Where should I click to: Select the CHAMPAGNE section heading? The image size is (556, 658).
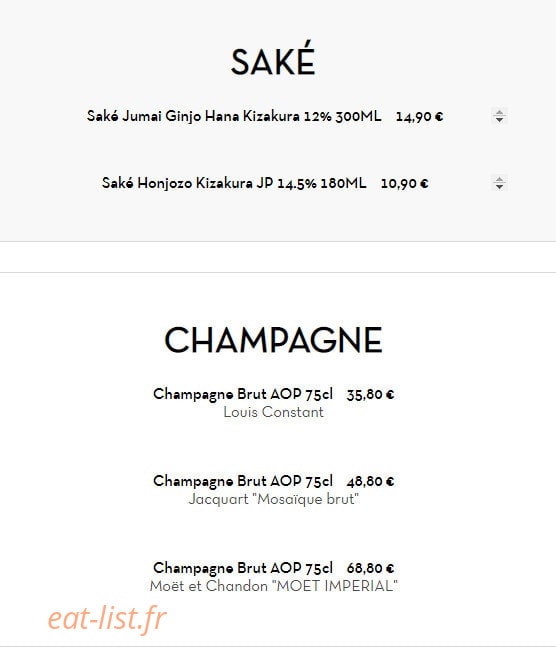273,340
